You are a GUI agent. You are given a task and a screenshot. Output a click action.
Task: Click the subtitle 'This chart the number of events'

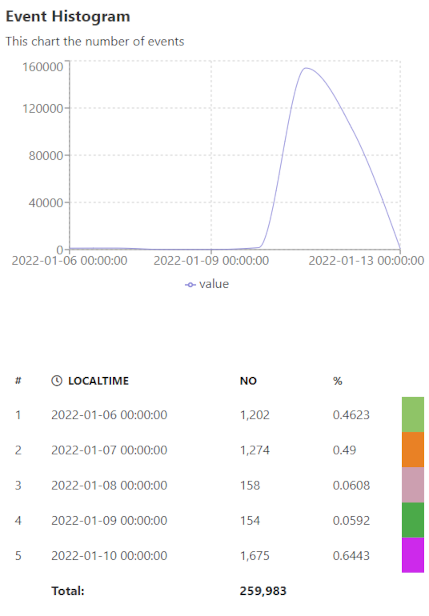pos(95,41)
